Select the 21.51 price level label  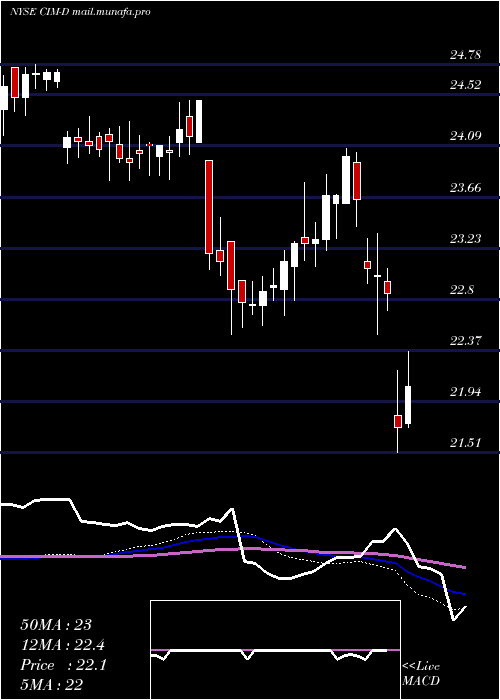click(x=466, y=442)
